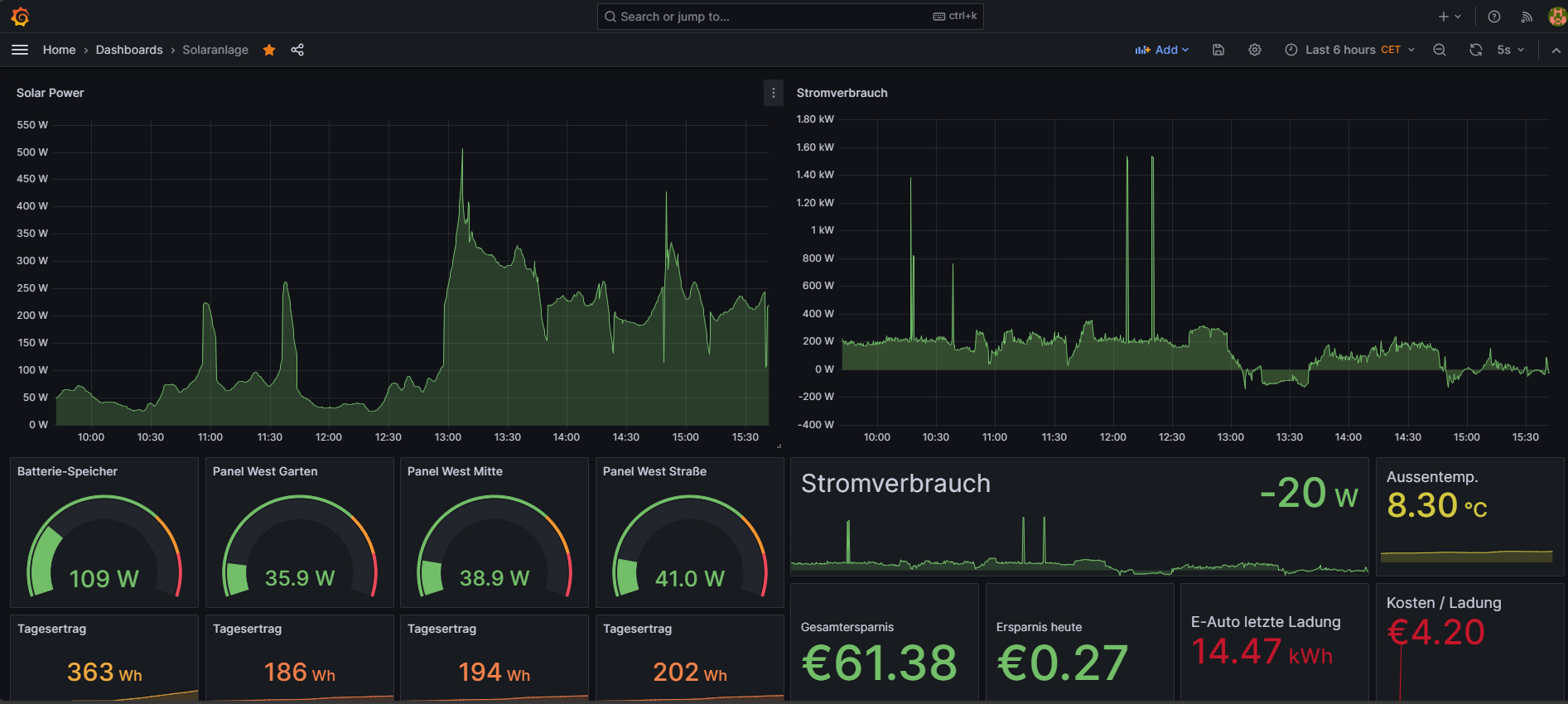This screenshot has width=1568, height=704.
Task: Open the news feed icon
Action: (x=1527, y=17)
